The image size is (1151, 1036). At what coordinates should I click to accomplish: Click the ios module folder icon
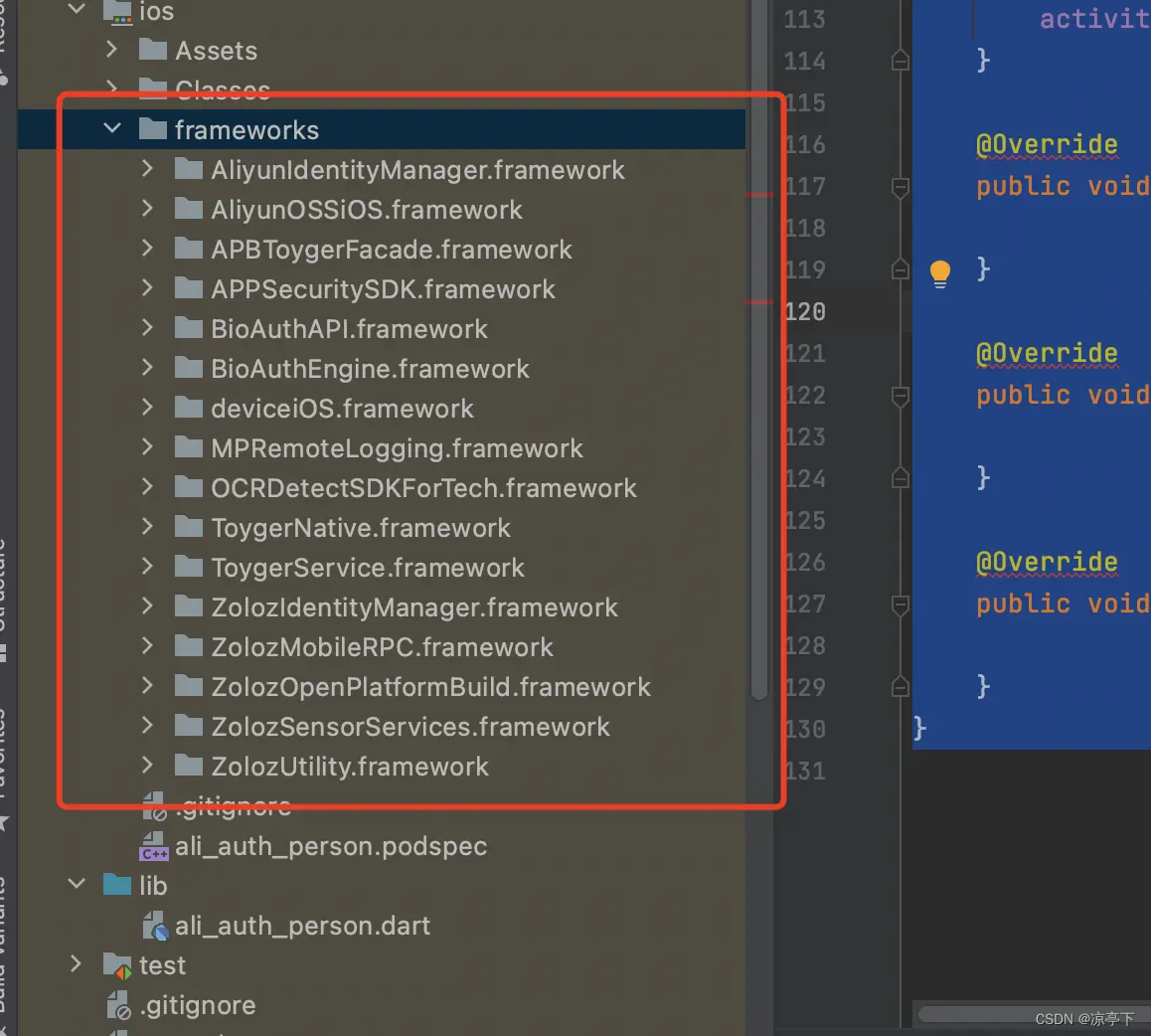(x=117, y=11)
